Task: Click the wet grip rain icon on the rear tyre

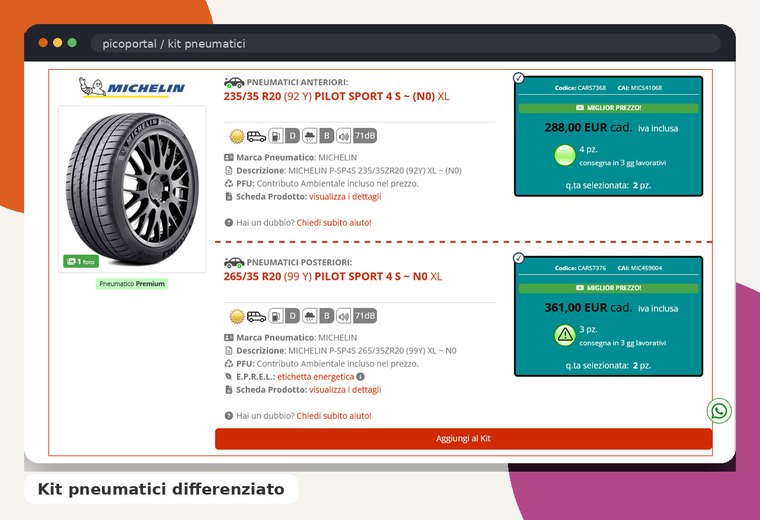Action: point(309,316)
